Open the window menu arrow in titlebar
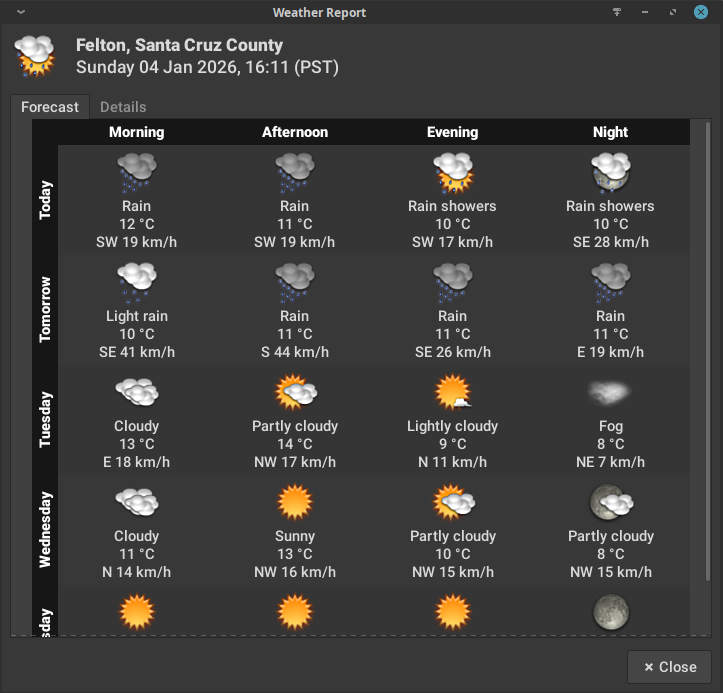 [21, 12]
